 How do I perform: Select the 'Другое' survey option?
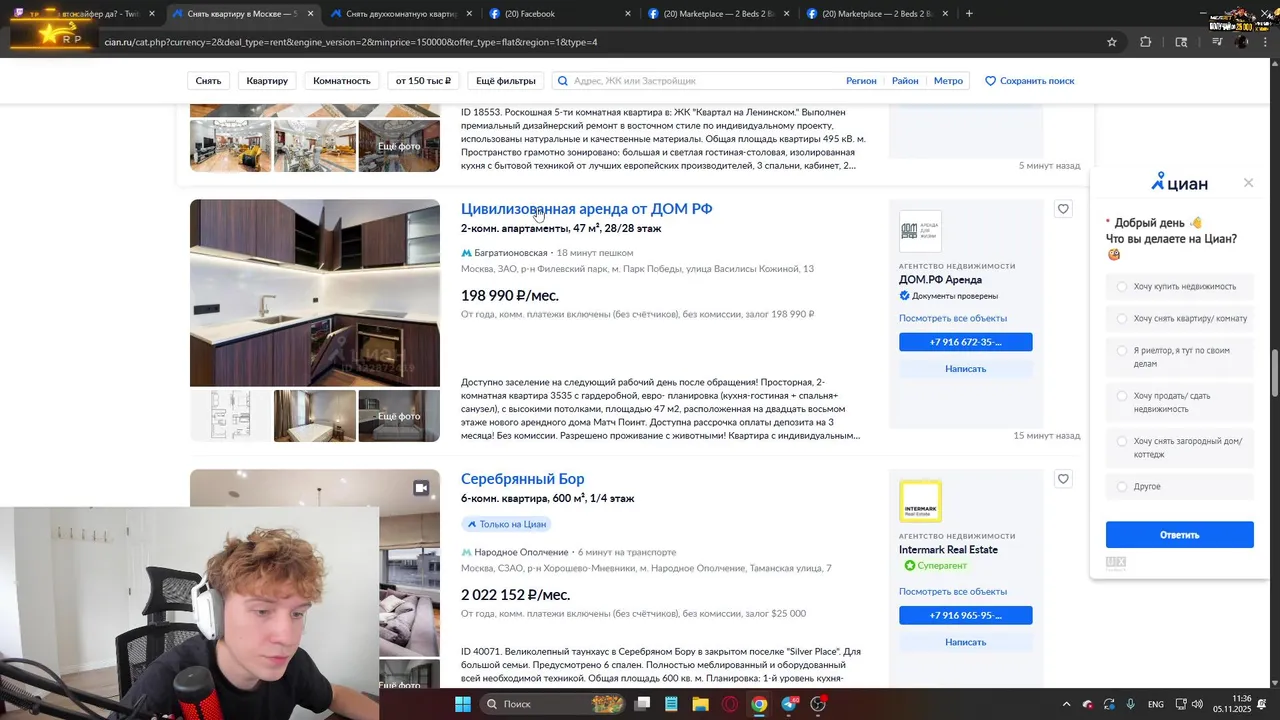(x=1180, y=486)
